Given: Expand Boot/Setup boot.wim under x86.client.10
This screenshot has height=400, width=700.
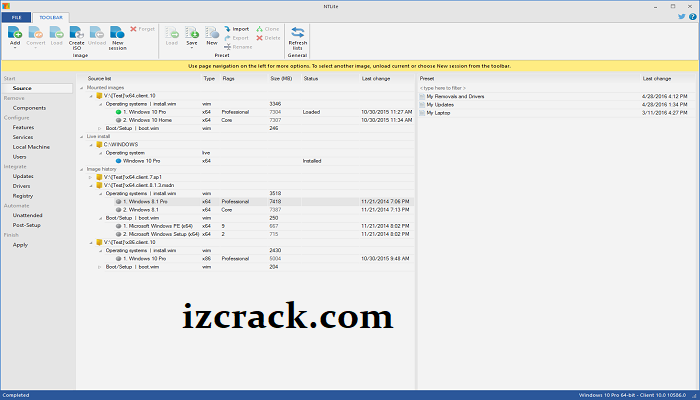Looking at the screenshot, I should [x=100, y=267].
